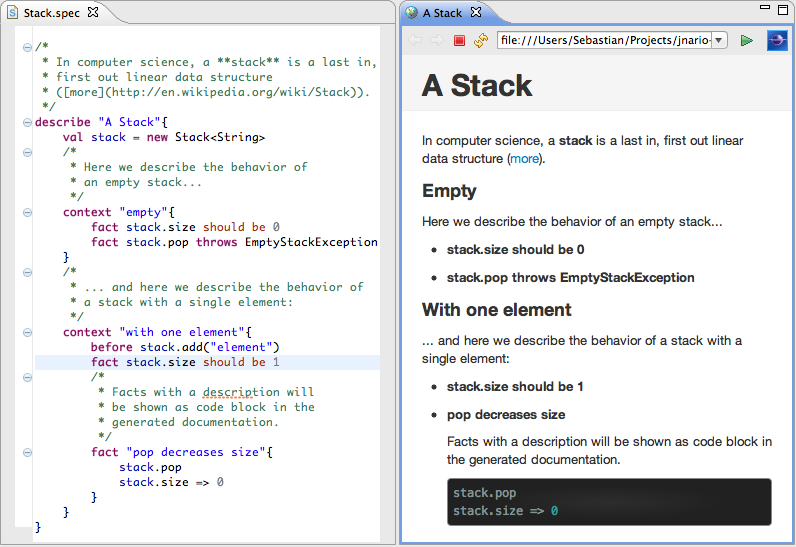Click the 'stack.size => 0' code line in editor

171,482
